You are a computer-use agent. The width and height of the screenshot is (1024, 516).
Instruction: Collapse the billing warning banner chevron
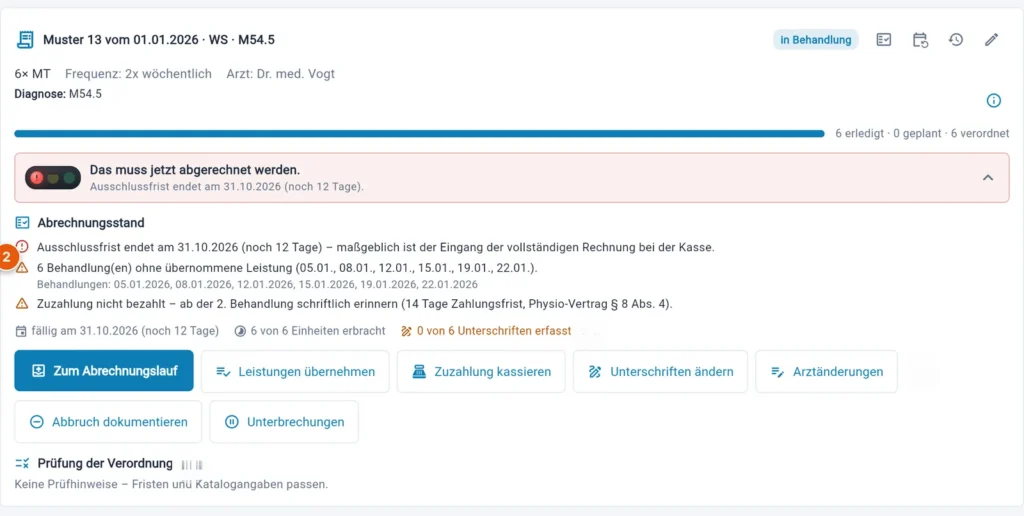click(988, 178)
